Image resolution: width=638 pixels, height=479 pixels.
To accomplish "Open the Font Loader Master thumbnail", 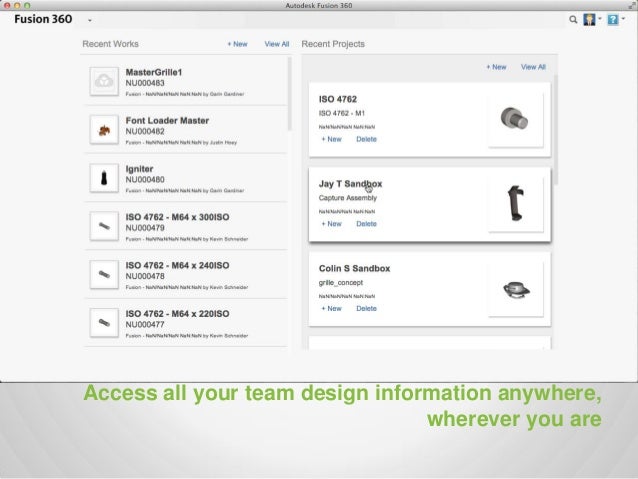I will coord(104,130).
